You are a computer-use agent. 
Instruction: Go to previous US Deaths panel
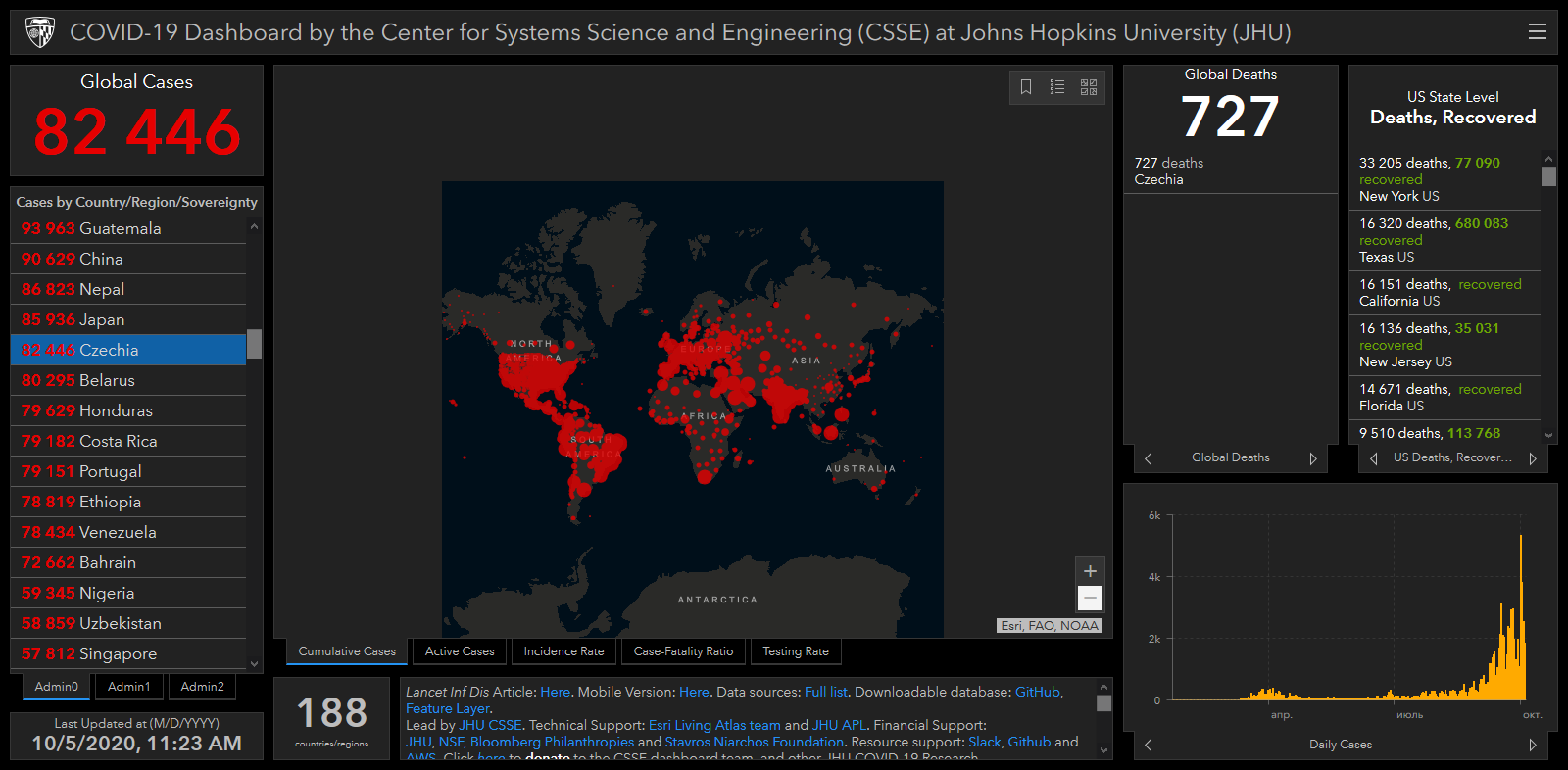[x=1373, y=458]
